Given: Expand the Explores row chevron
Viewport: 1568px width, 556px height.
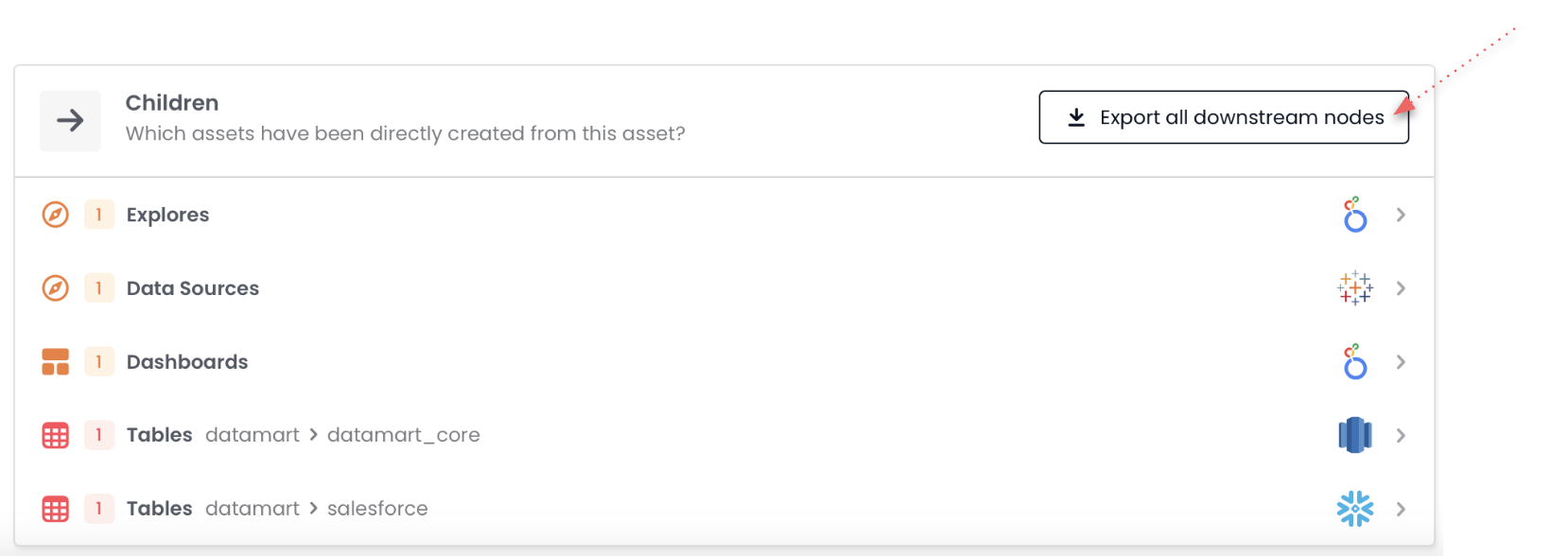Looking at the screenshot, I should [x=1401, y=215].
